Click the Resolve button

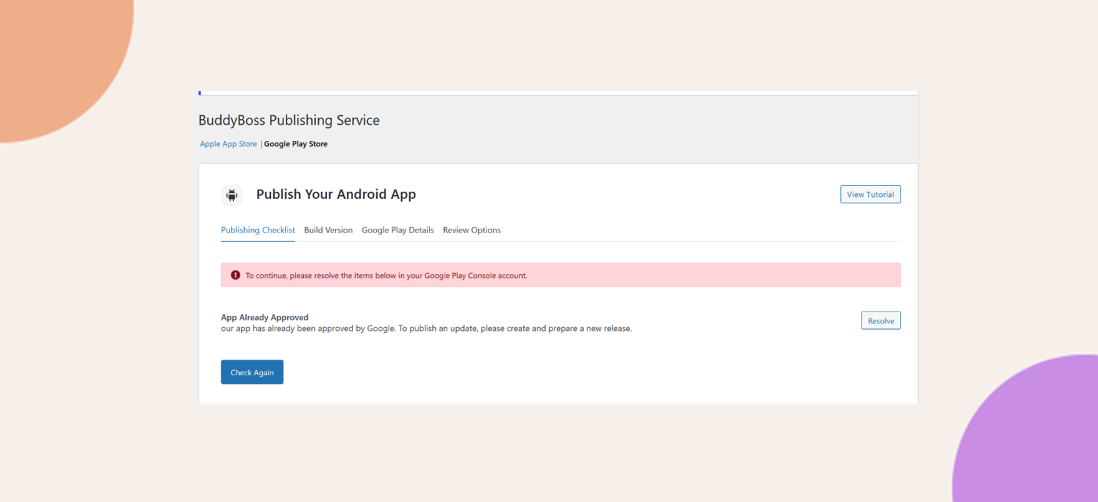click(x=881, y=321)
